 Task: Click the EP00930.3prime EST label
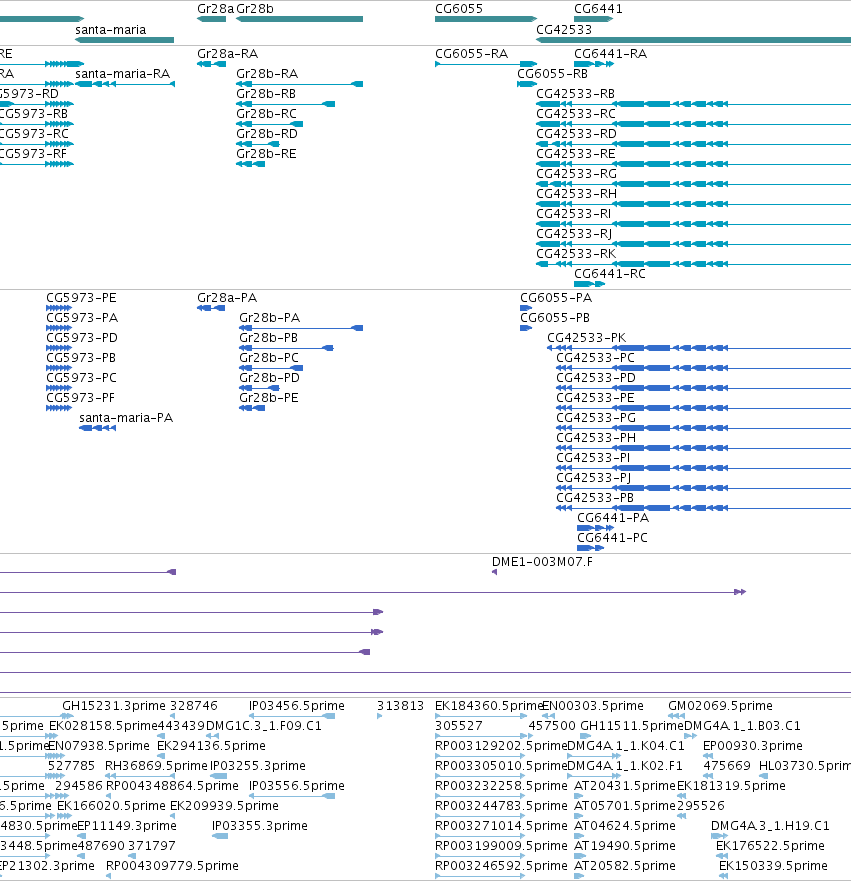(x=753, y=746)
